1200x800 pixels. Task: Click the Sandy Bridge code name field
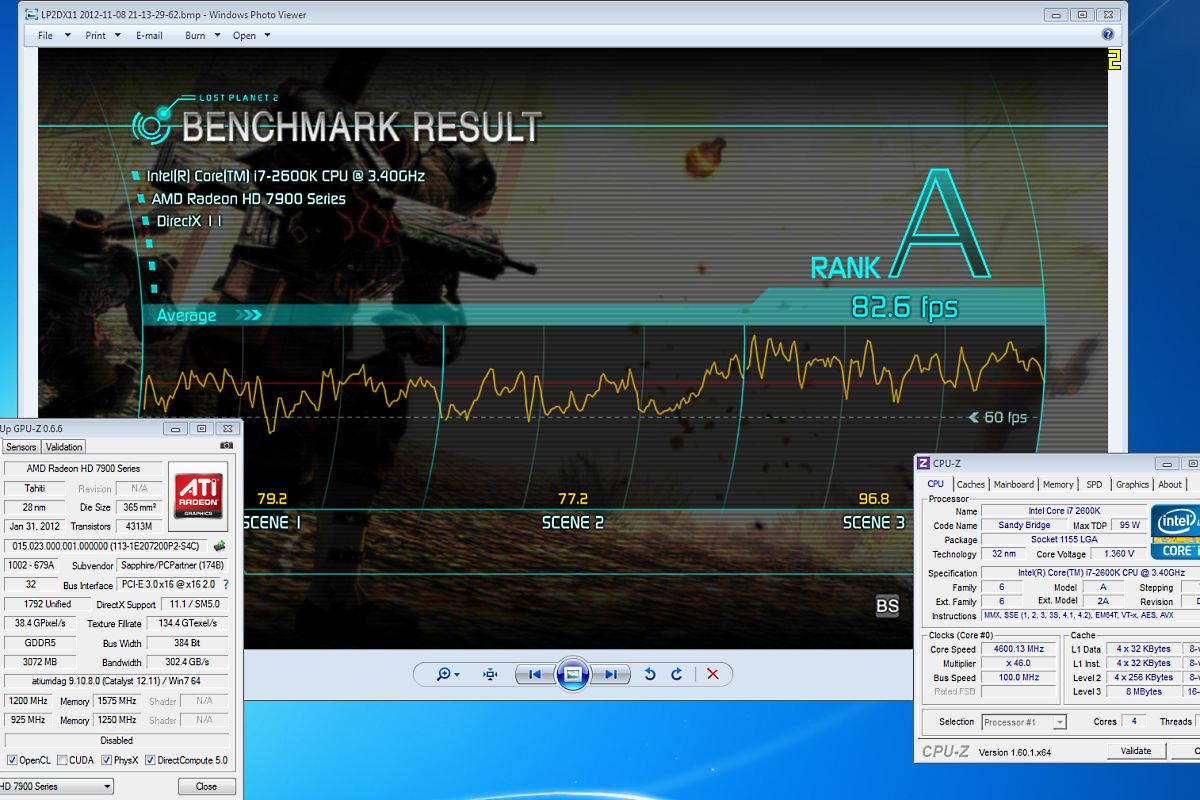pyautogui.click(x=1024, y=525)
